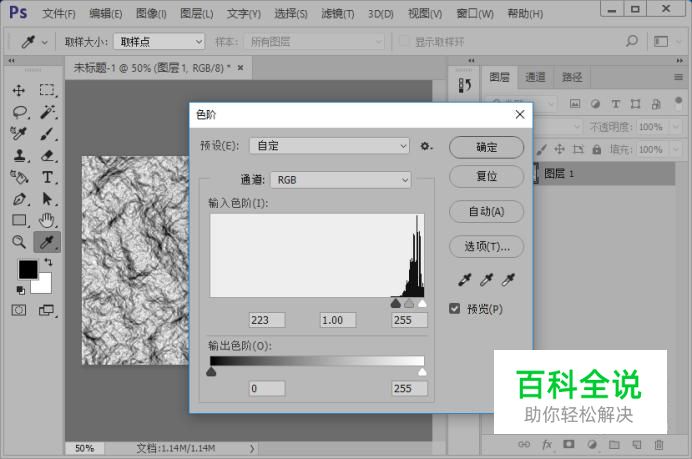Click the add layer style fx icon
692x459 pixels.
point(547,444)
